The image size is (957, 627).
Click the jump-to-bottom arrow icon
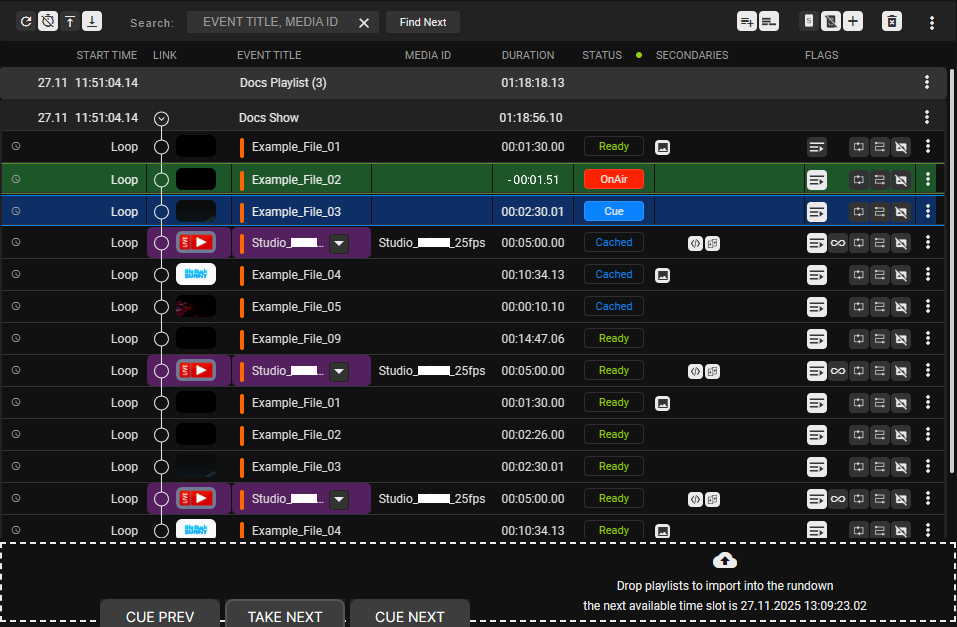point(90,21)
